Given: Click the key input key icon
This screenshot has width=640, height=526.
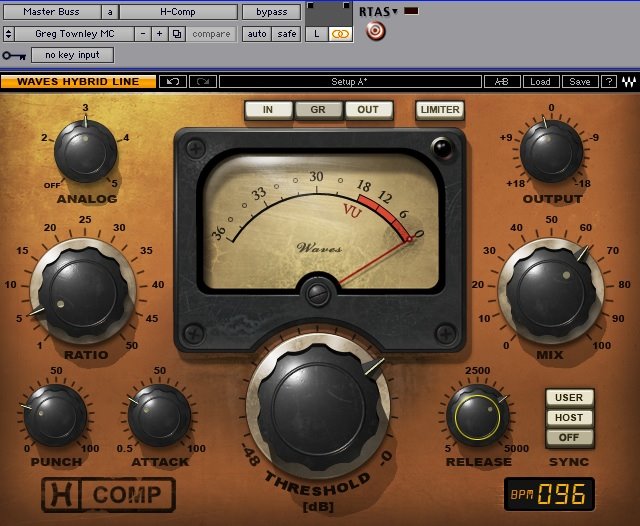Looking at the screenshot, I should tap(14, 55).
